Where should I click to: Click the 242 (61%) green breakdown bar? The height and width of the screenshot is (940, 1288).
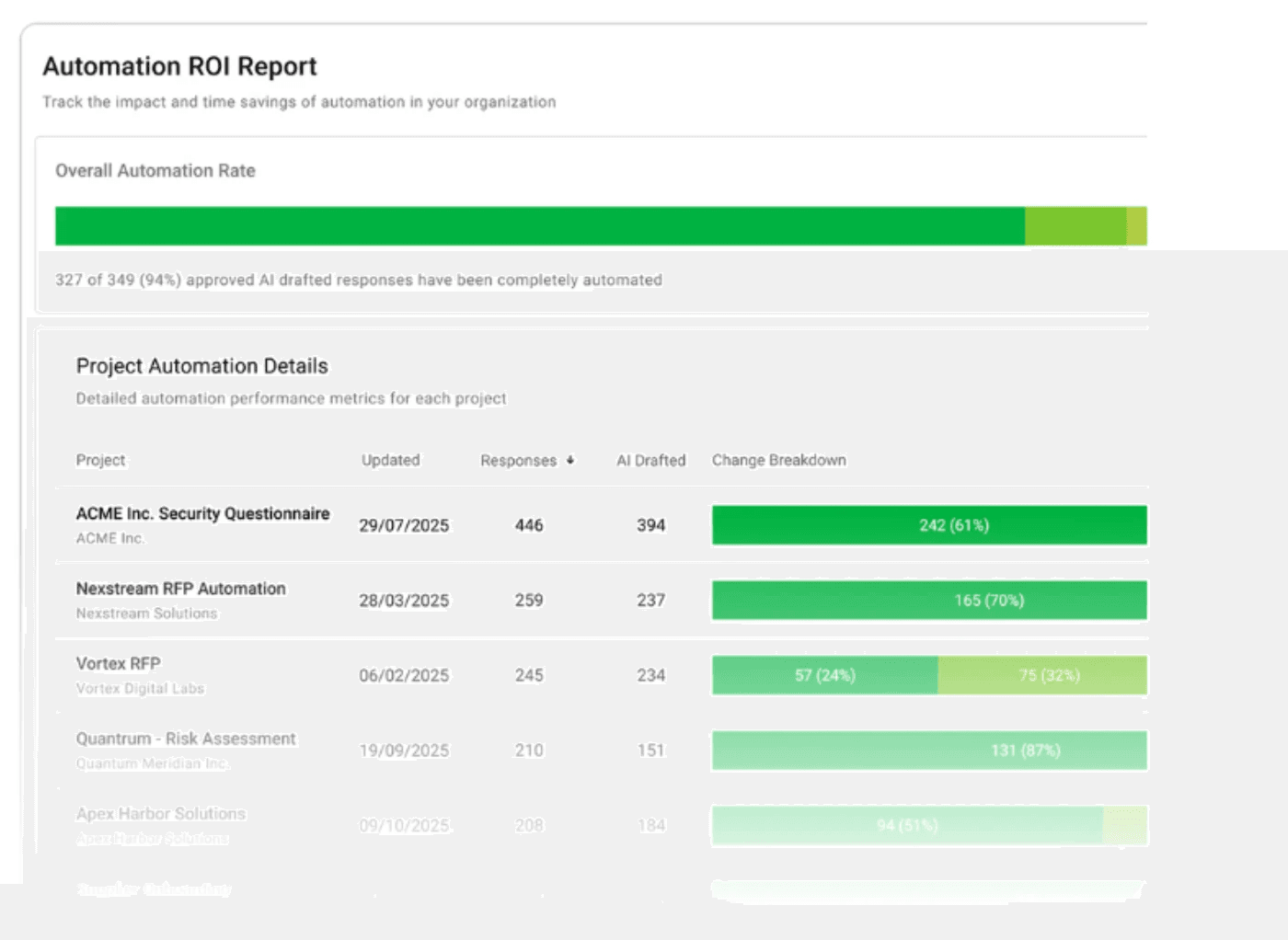(929, 525)
